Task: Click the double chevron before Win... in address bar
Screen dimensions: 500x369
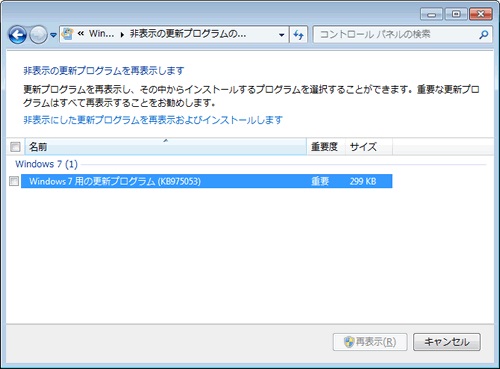Action: [x=80, y=34]
